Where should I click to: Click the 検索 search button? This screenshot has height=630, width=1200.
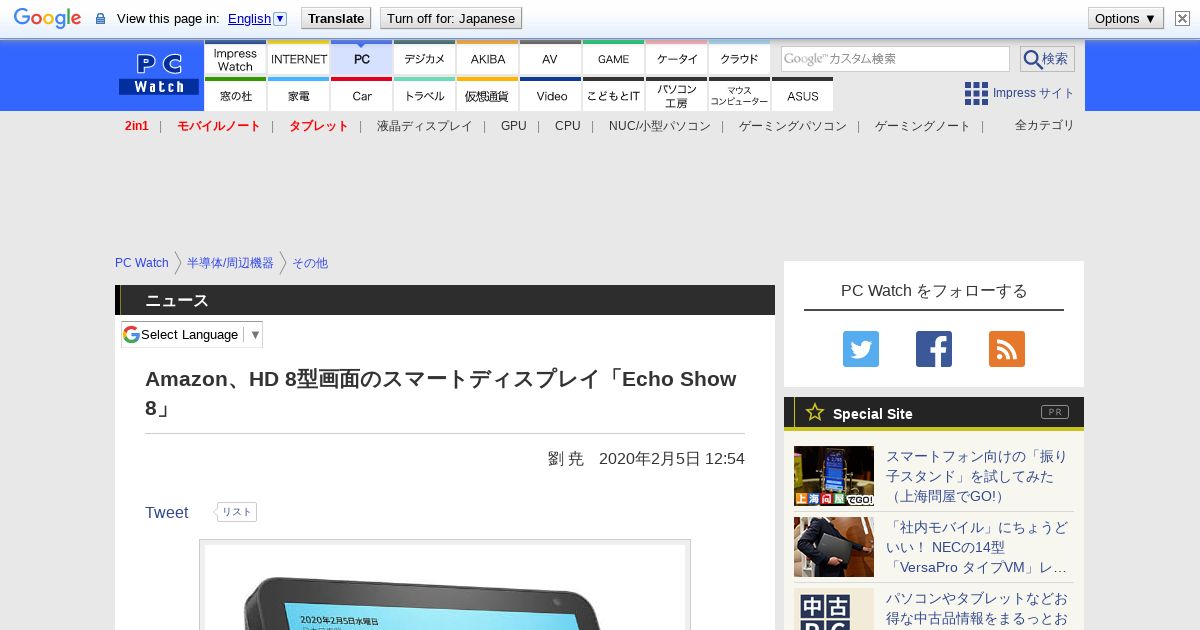click(x=1047, y=59)
